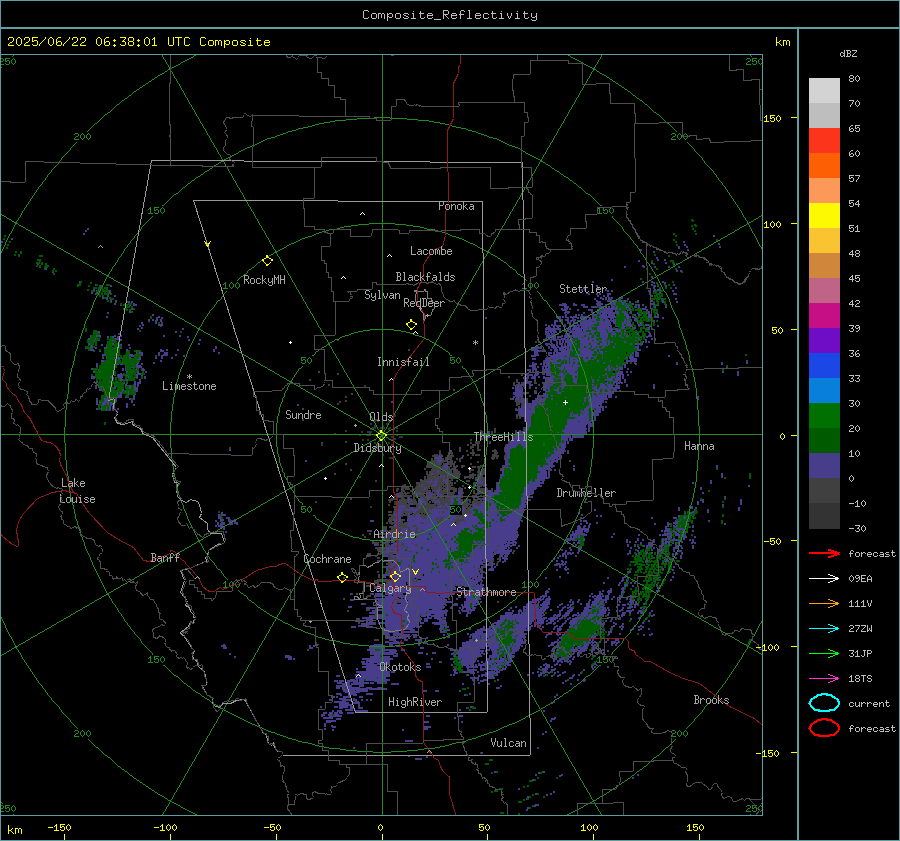
Task: Click the Blackfalds label
Action: point(425,277)
